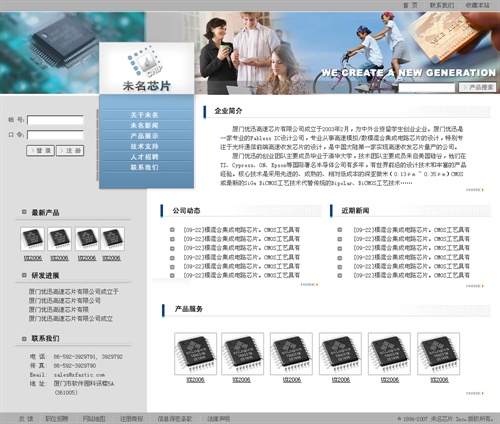Click the 企业简介 section heading
This screenshot has height=424, width=500.
pos(228,111)
